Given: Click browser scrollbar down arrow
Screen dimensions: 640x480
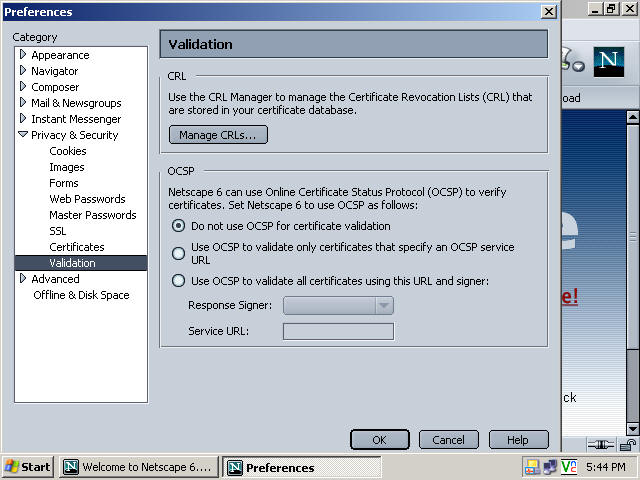Looking at the screenshot, I should pos(633,429).
